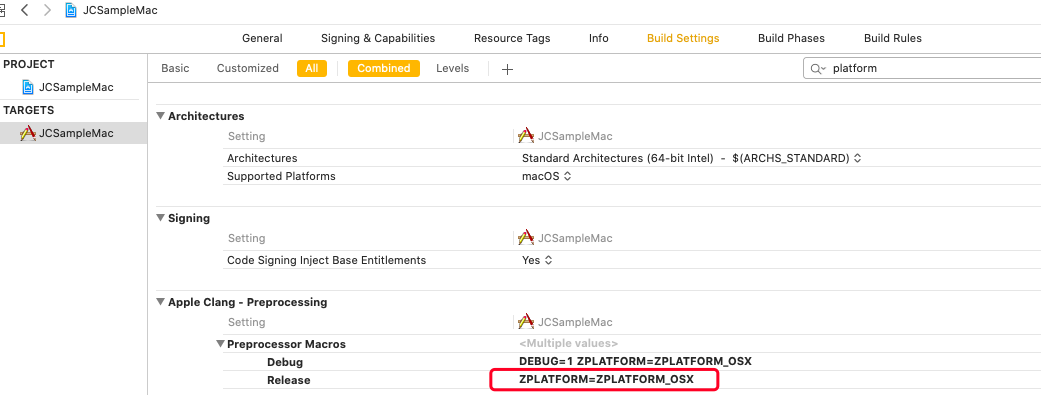1041x395 pixels.
Task: Select the Architectures setting name
Action: point(262,158)
